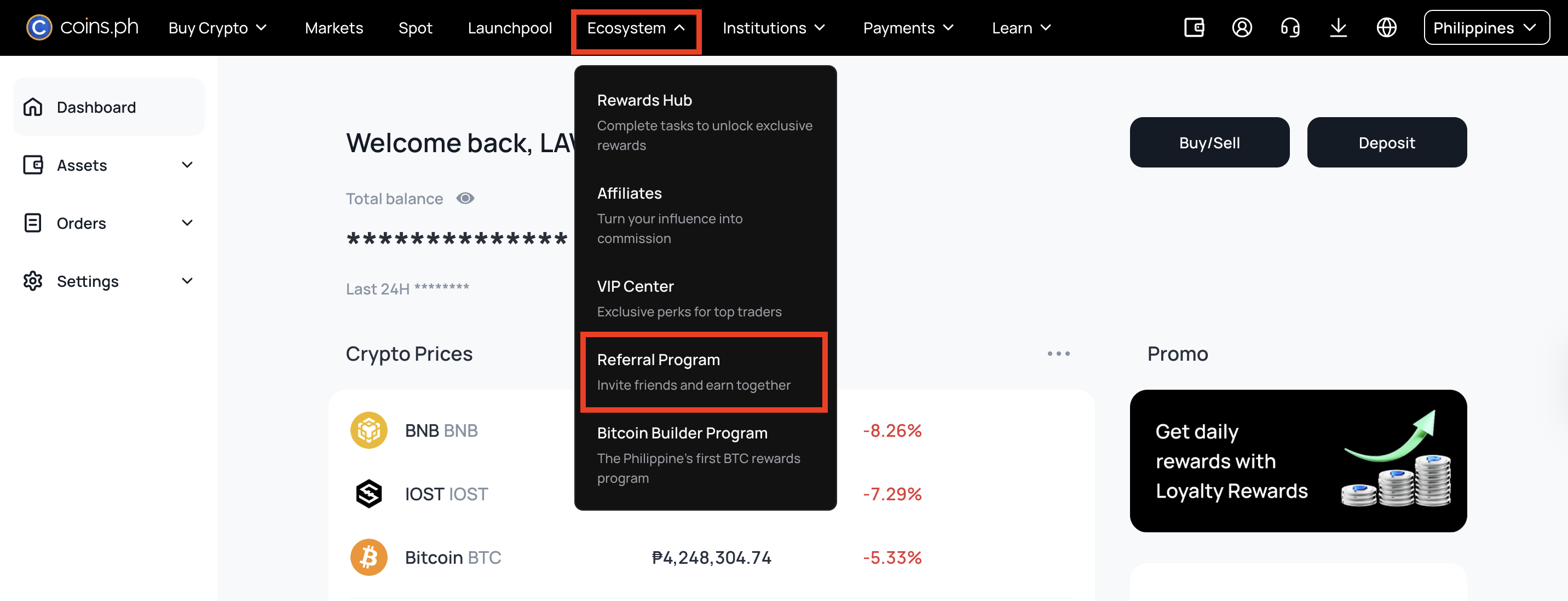The image size is (1568, 601).
Task: Click the Bitcoin coin icon
Action: [x=368, y=557]
